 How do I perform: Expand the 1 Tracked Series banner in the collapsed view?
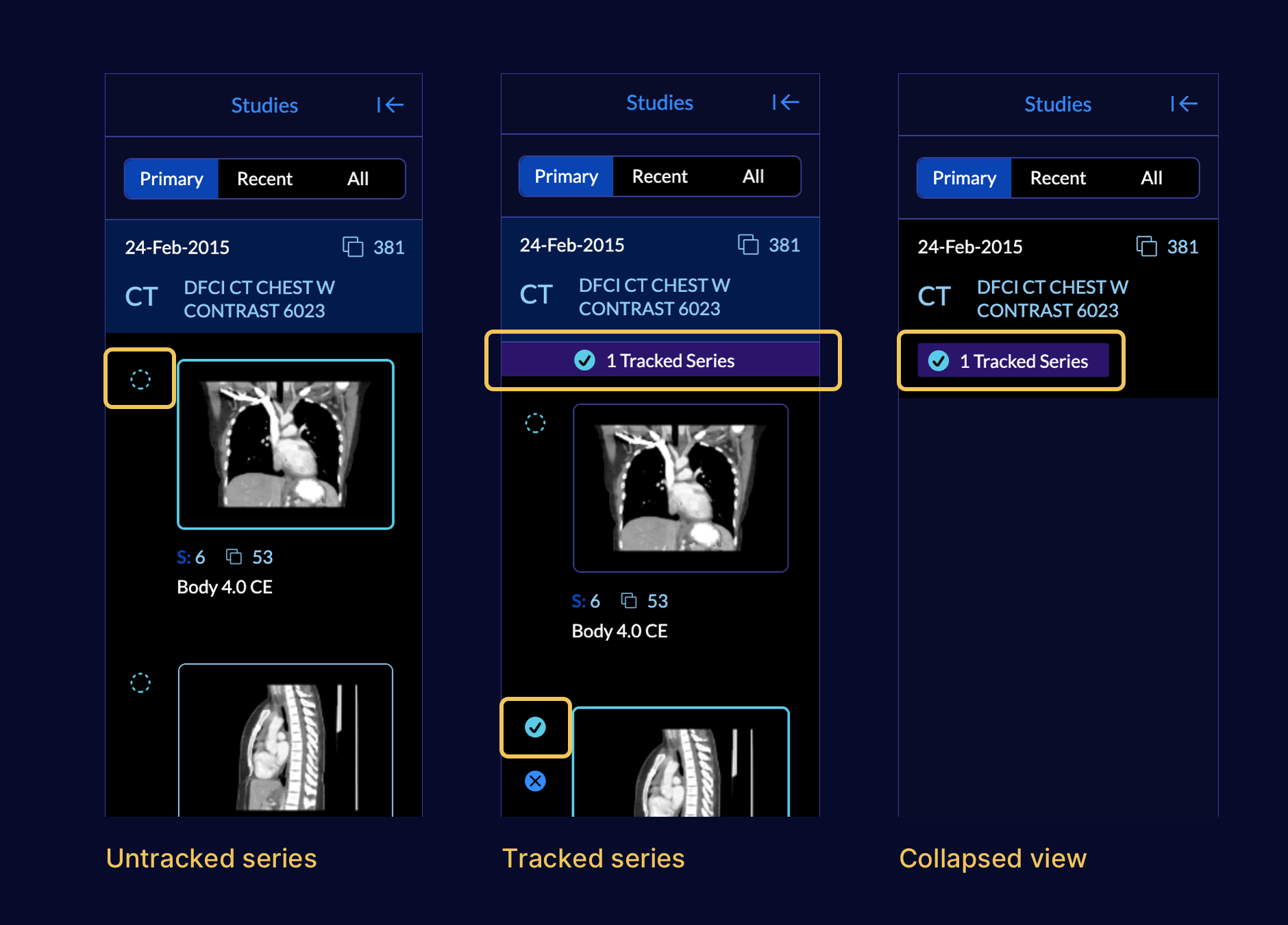click(1012, 360)
